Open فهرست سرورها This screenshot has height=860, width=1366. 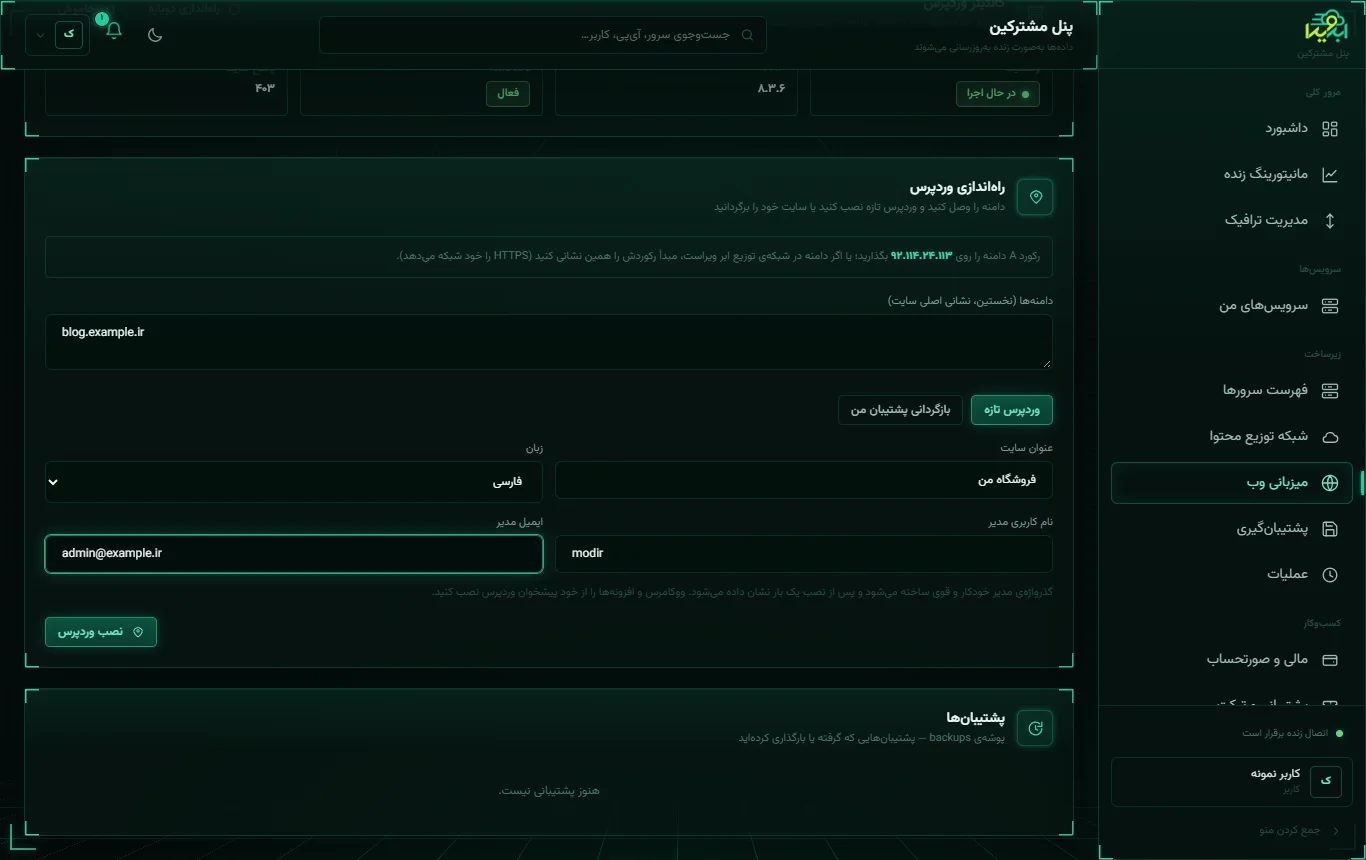coord(1232,390)
